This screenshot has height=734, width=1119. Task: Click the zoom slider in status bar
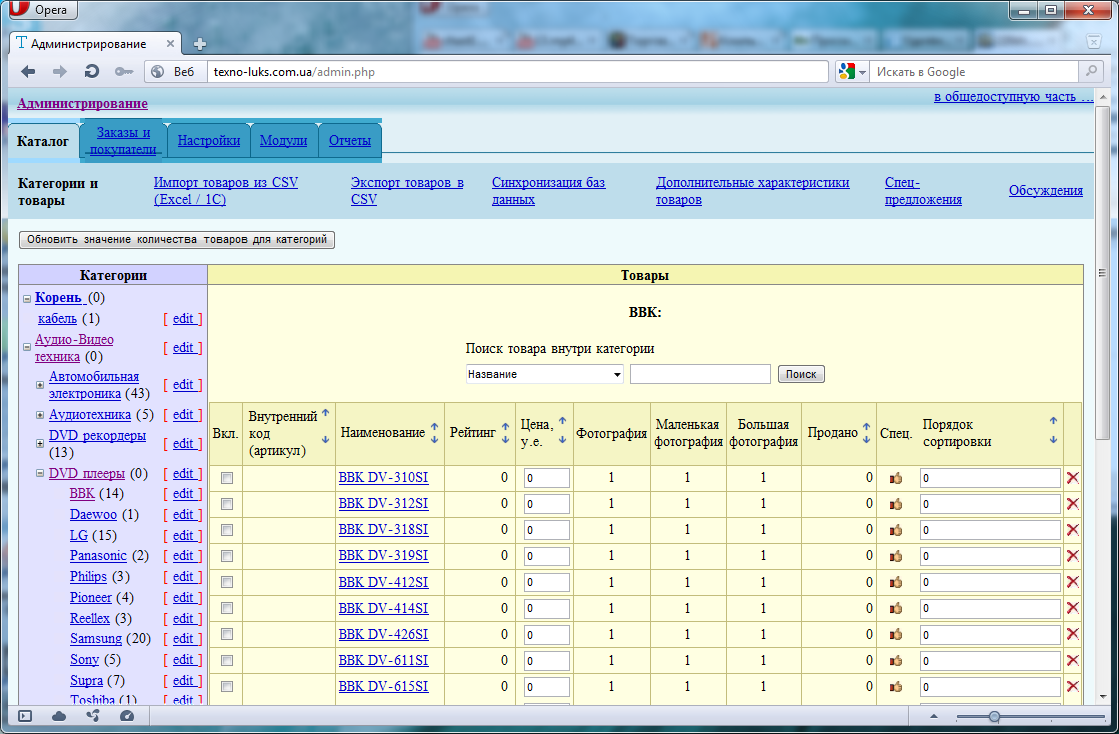[994, 716]
